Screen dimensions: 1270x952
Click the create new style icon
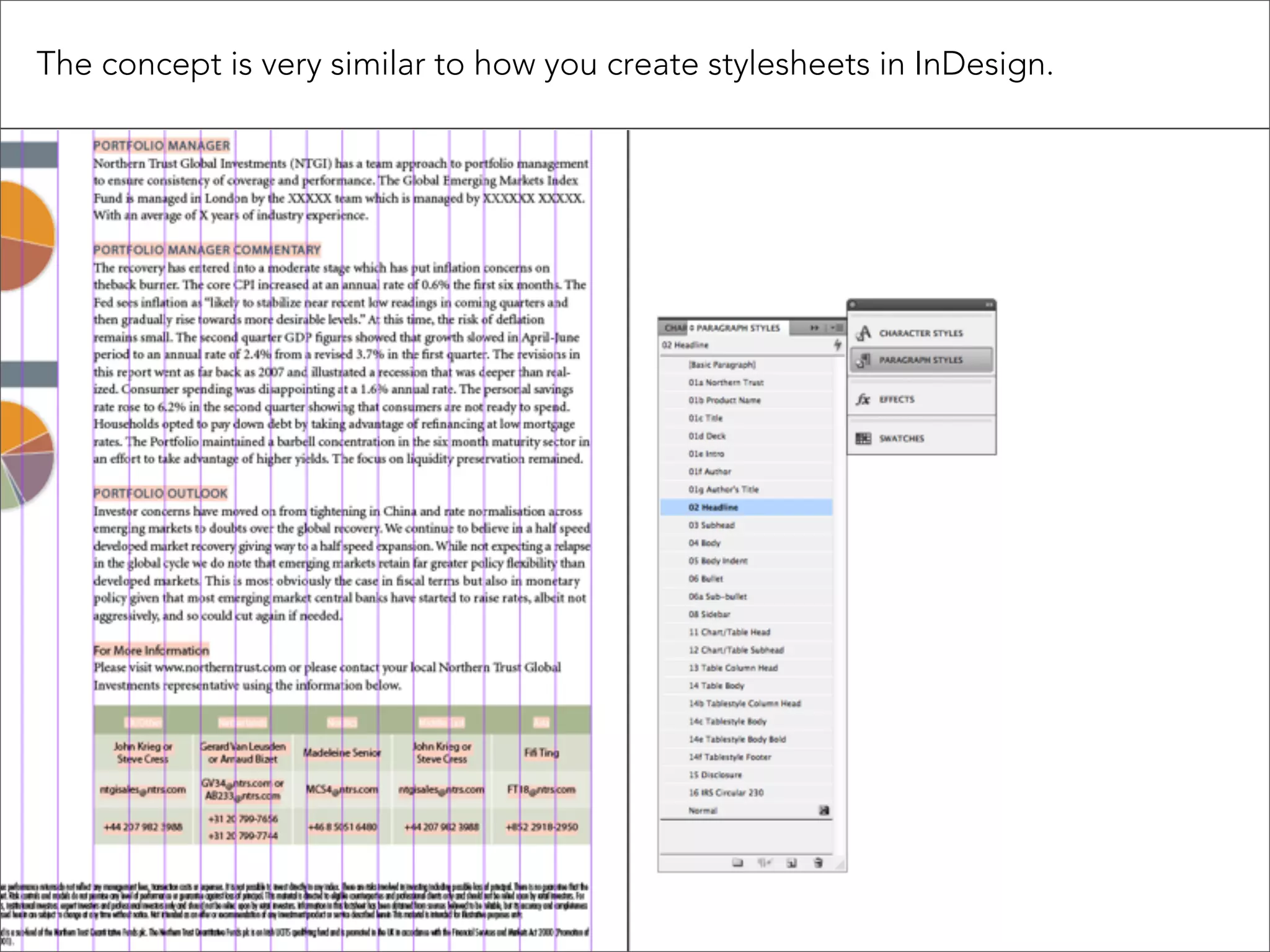point(791,863)
